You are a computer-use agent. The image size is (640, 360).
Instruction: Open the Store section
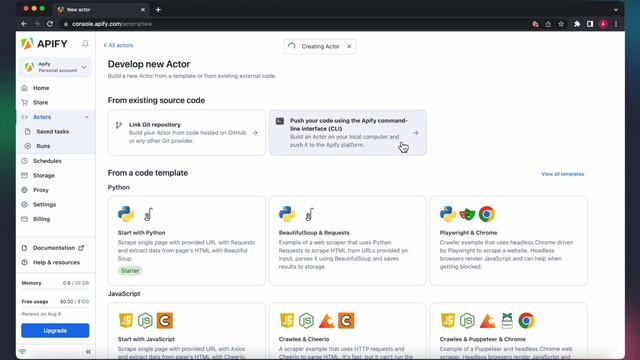[40, 102]
